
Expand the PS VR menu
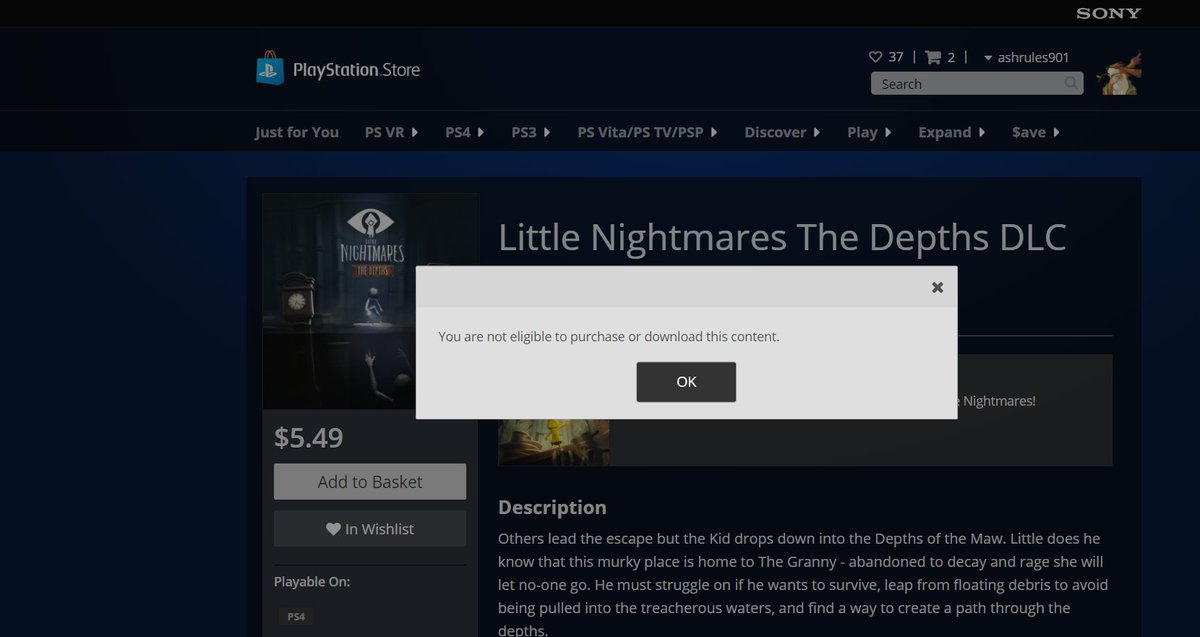coord(391,132)
